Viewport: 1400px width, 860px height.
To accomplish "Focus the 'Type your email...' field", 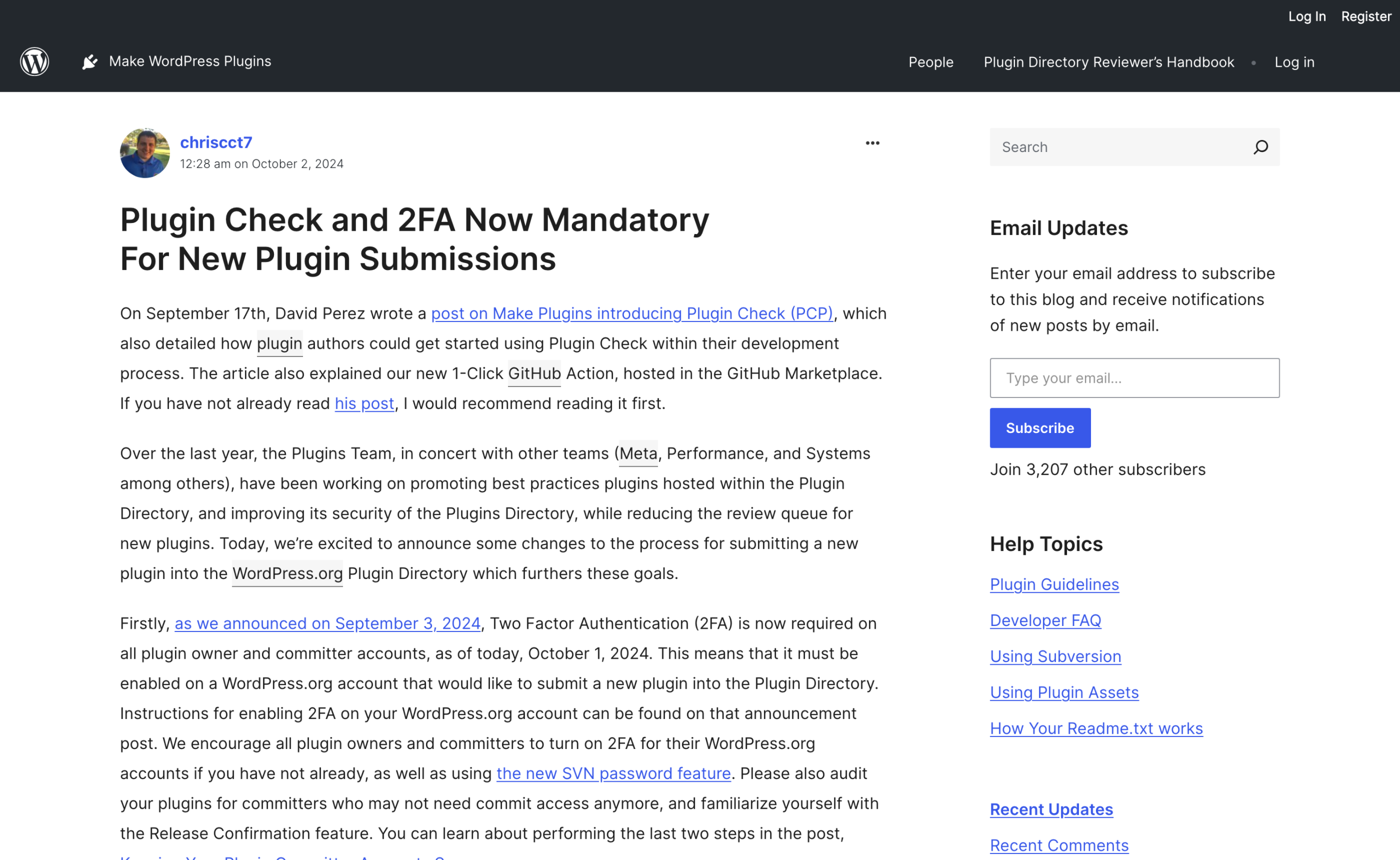I will [1135, 378].
